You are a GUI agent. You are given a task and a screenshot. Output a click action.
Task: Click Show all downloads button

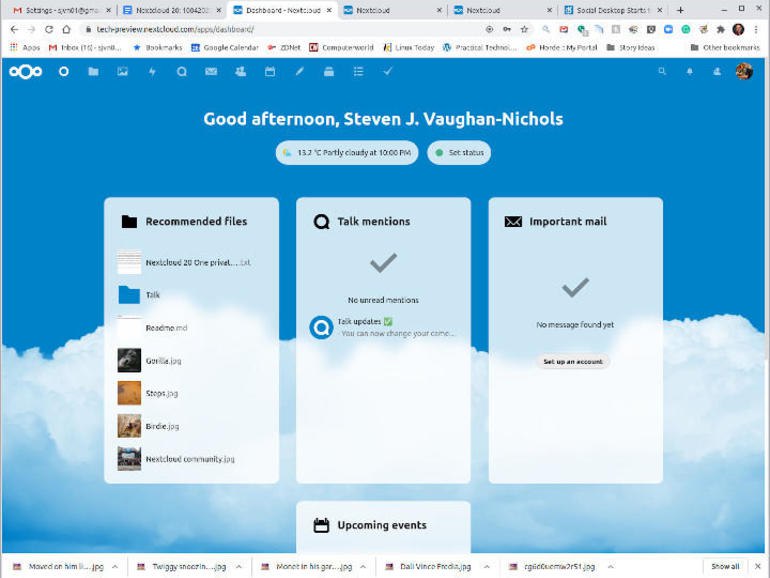click(x=725, y=566)
